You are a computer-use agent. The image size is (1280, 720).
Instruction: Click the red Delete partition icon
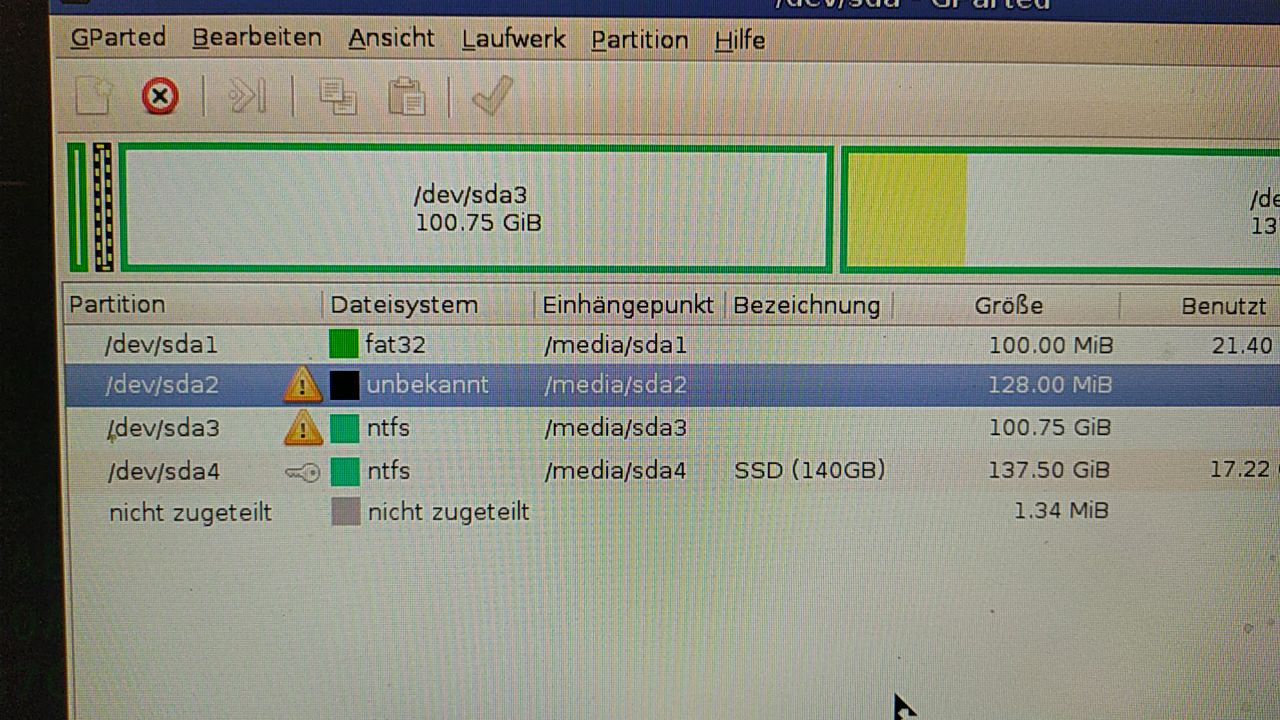pos(160,97)
